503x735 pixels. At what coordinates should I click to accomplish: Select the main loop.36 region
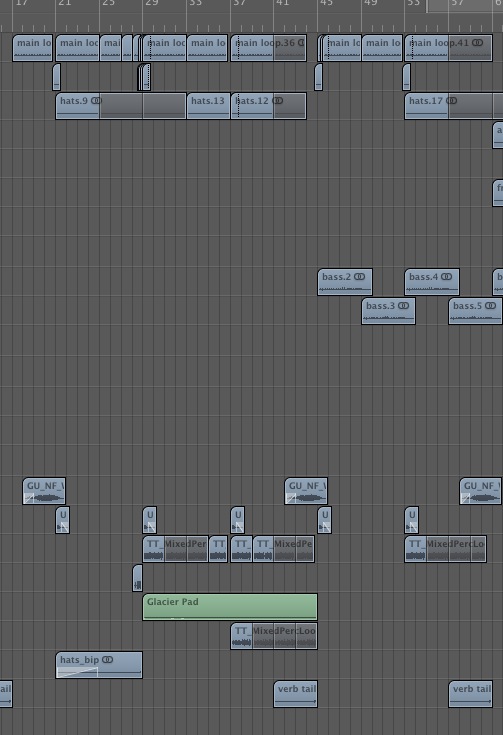pyautogui.click(x=268, y=48)
